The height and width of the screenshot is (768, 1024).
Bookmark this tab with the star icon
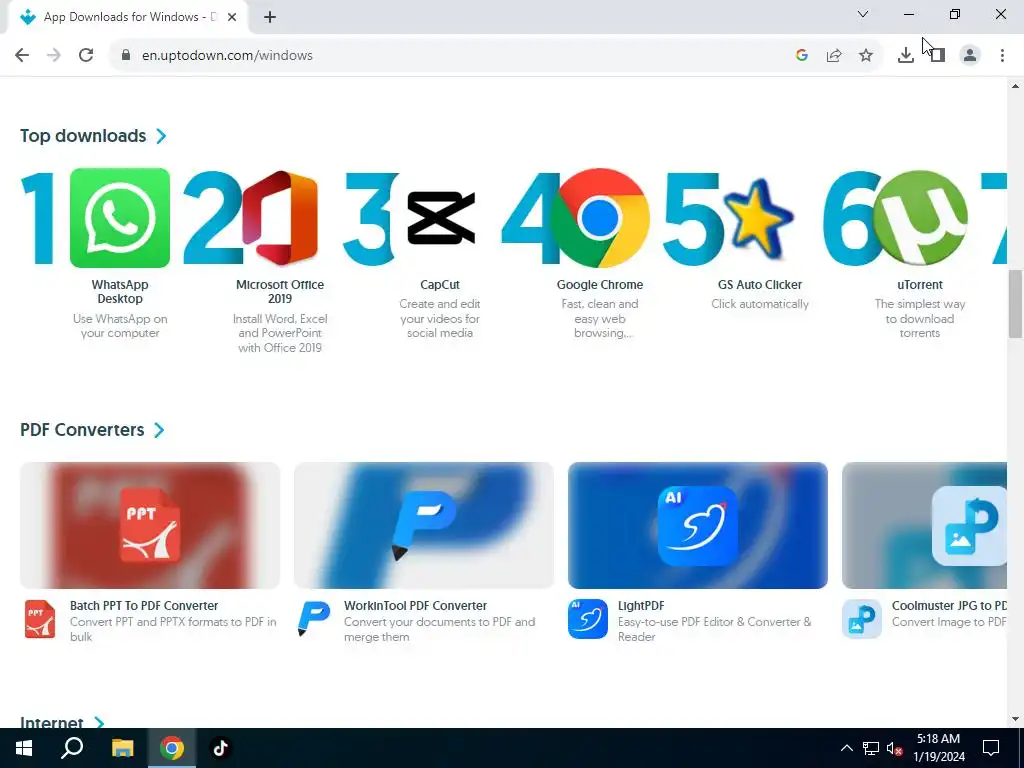click(x=866, y=56)
